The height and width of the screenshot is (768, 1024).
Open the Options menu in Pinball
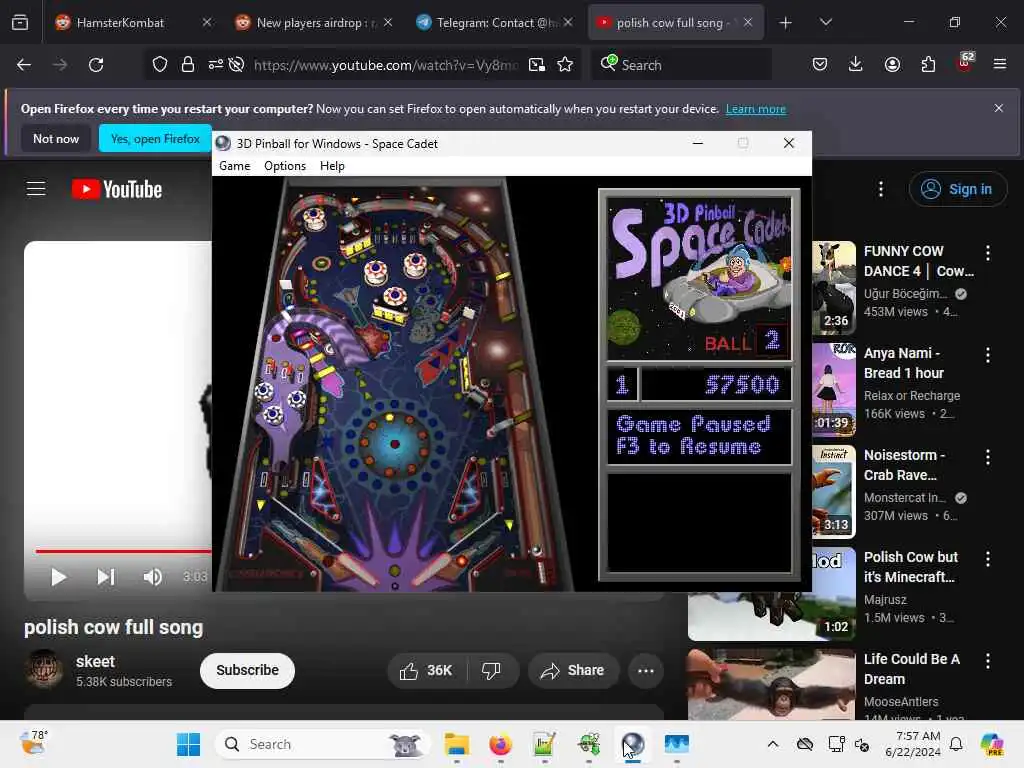[x=285, y=166]
